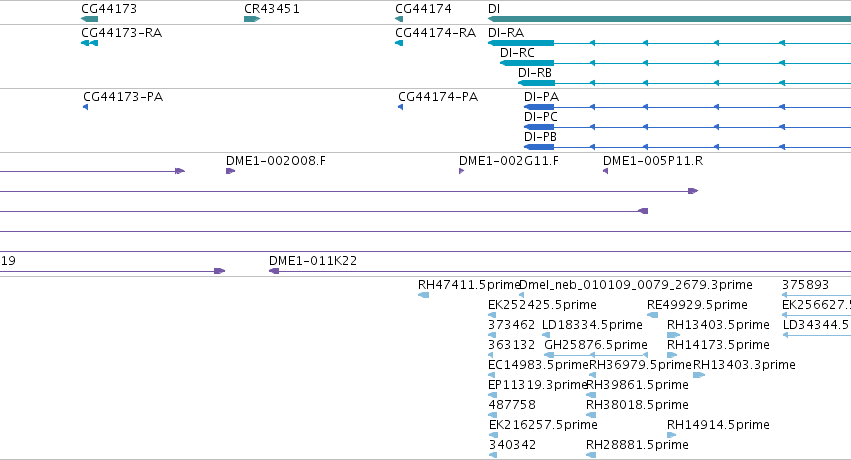Select the Dl-RA transcript label
The image size is (851, 460).
[506, 33]
